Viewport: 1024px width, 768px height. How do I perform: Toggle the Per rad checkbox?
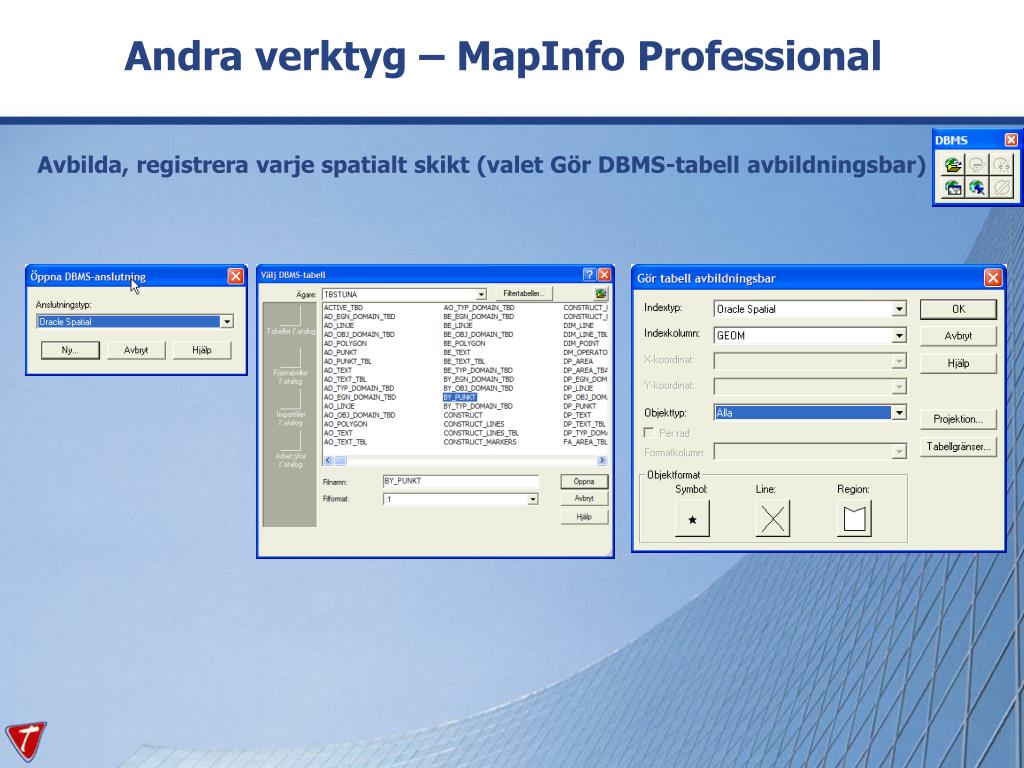pos(648,432)
